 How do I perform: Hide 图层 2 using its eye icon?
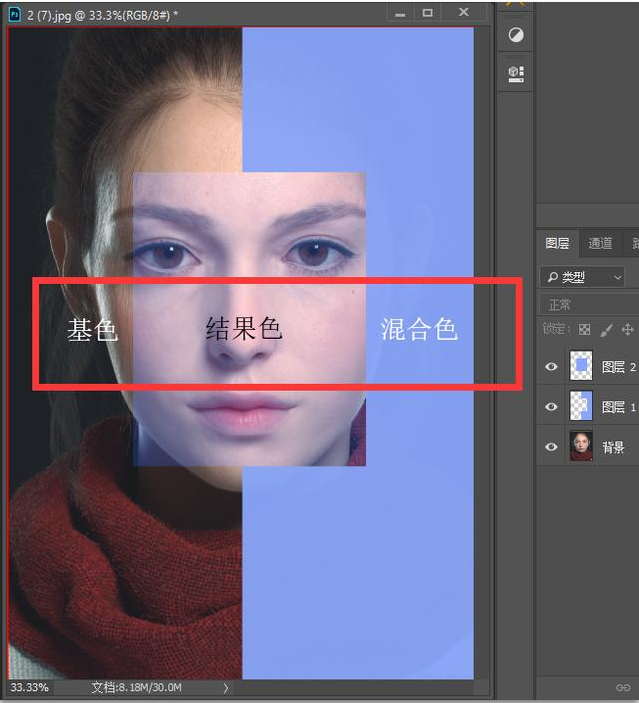tap(551, 367)
